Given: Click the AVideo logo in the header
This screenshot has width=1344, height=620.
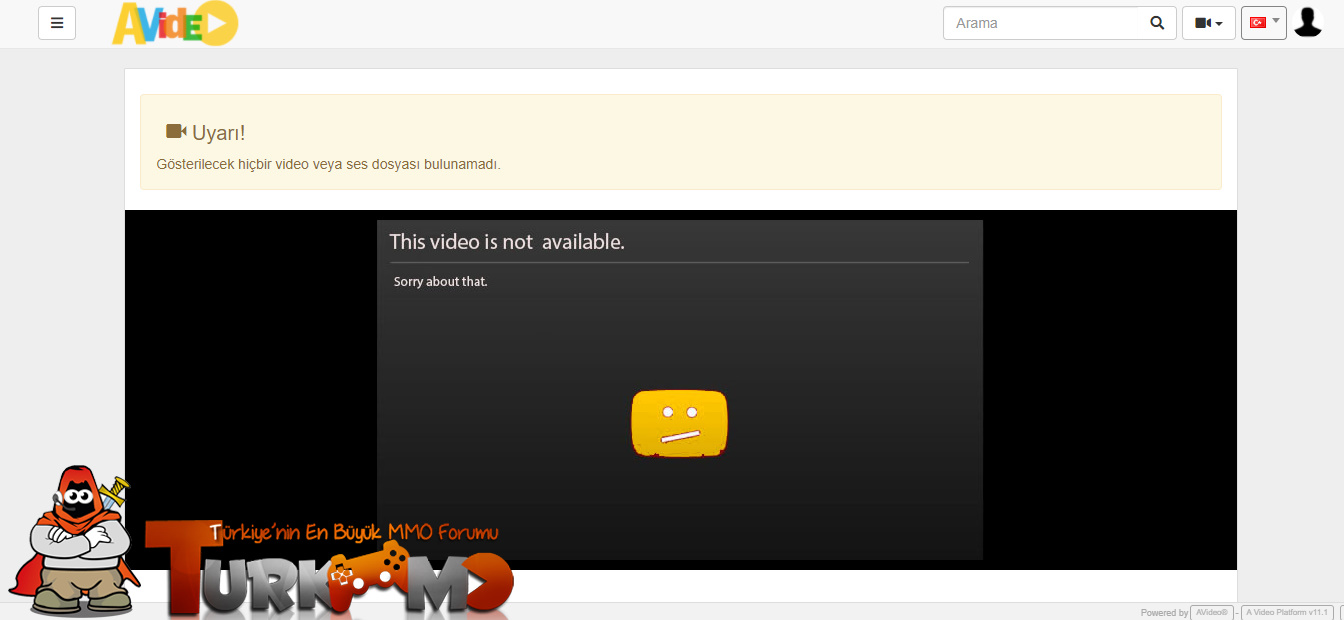Looking at the screenshot, I should pyautogui.click(x=175, y=23).
